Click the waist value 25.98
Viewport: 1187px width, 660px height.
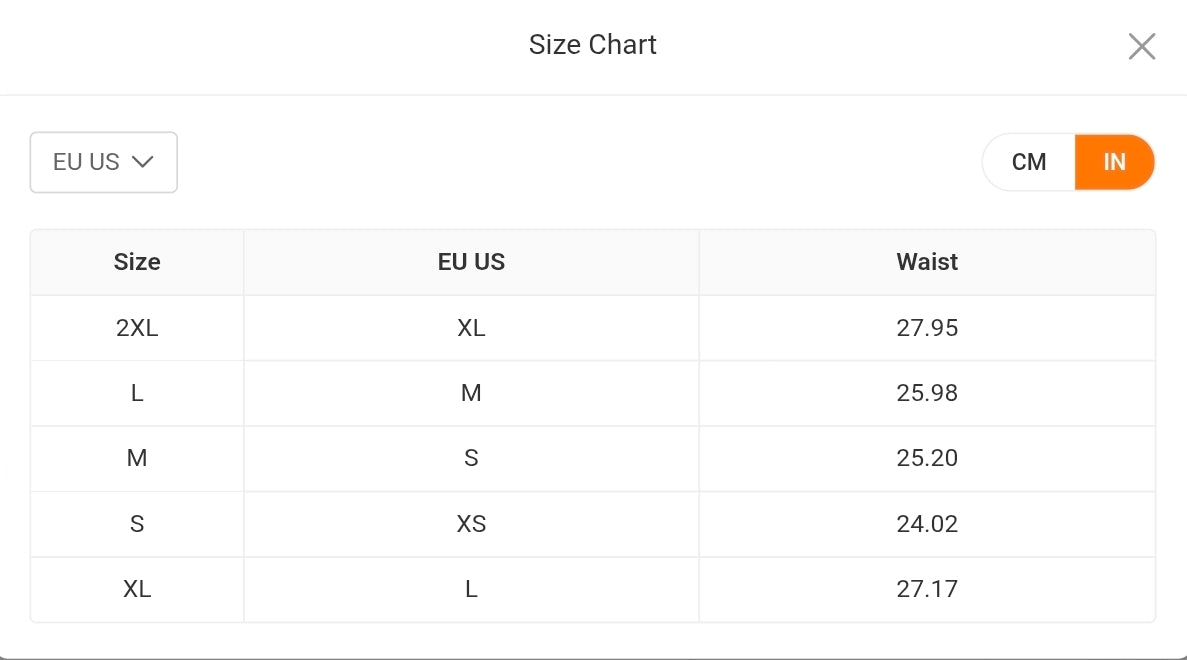927,393
